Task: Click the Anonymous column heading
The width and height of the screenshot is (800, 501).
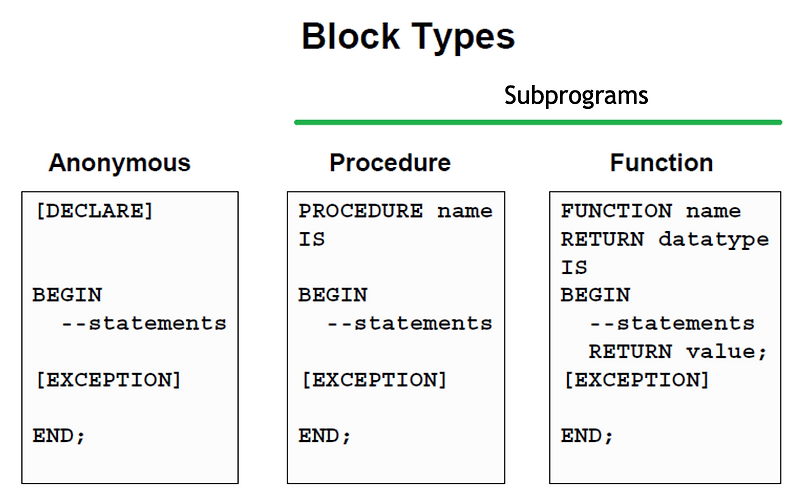Action: pyautogui.click(x=119, y=163)
